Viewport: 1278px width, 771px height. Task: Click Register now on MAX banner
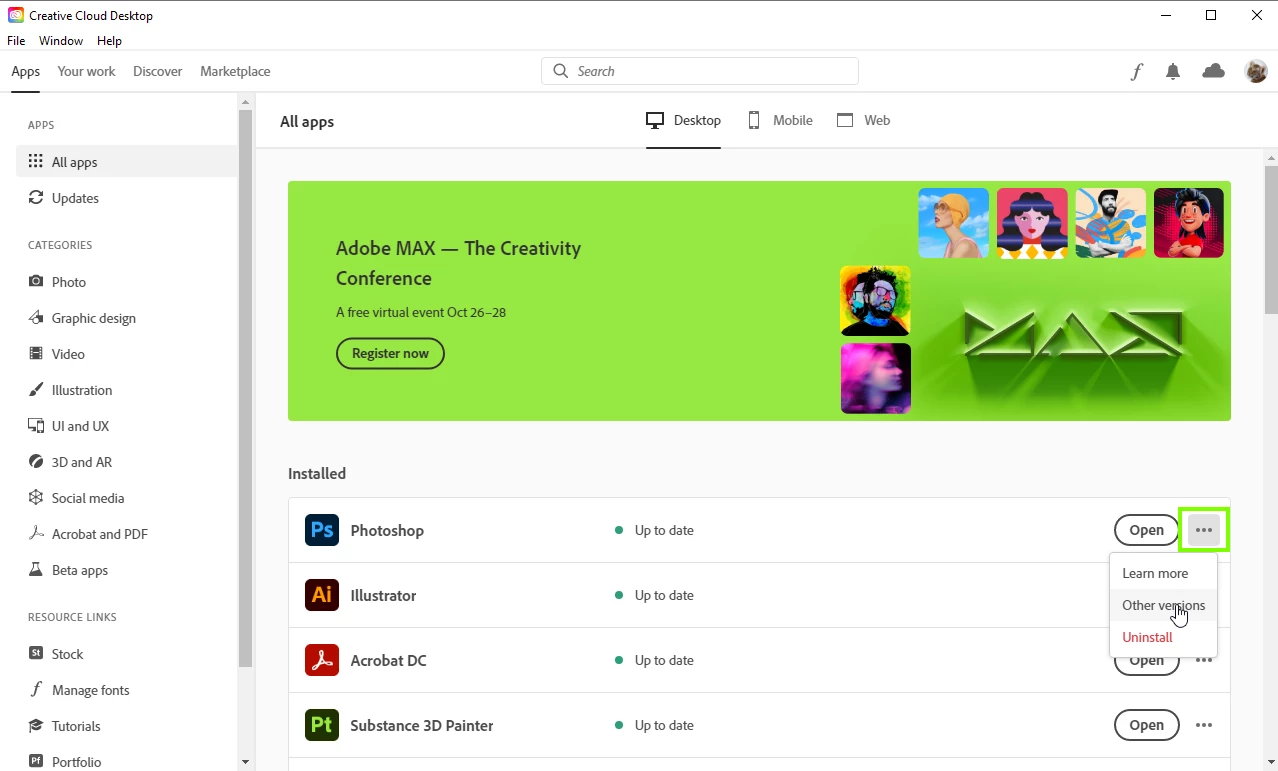coord(390,353)
